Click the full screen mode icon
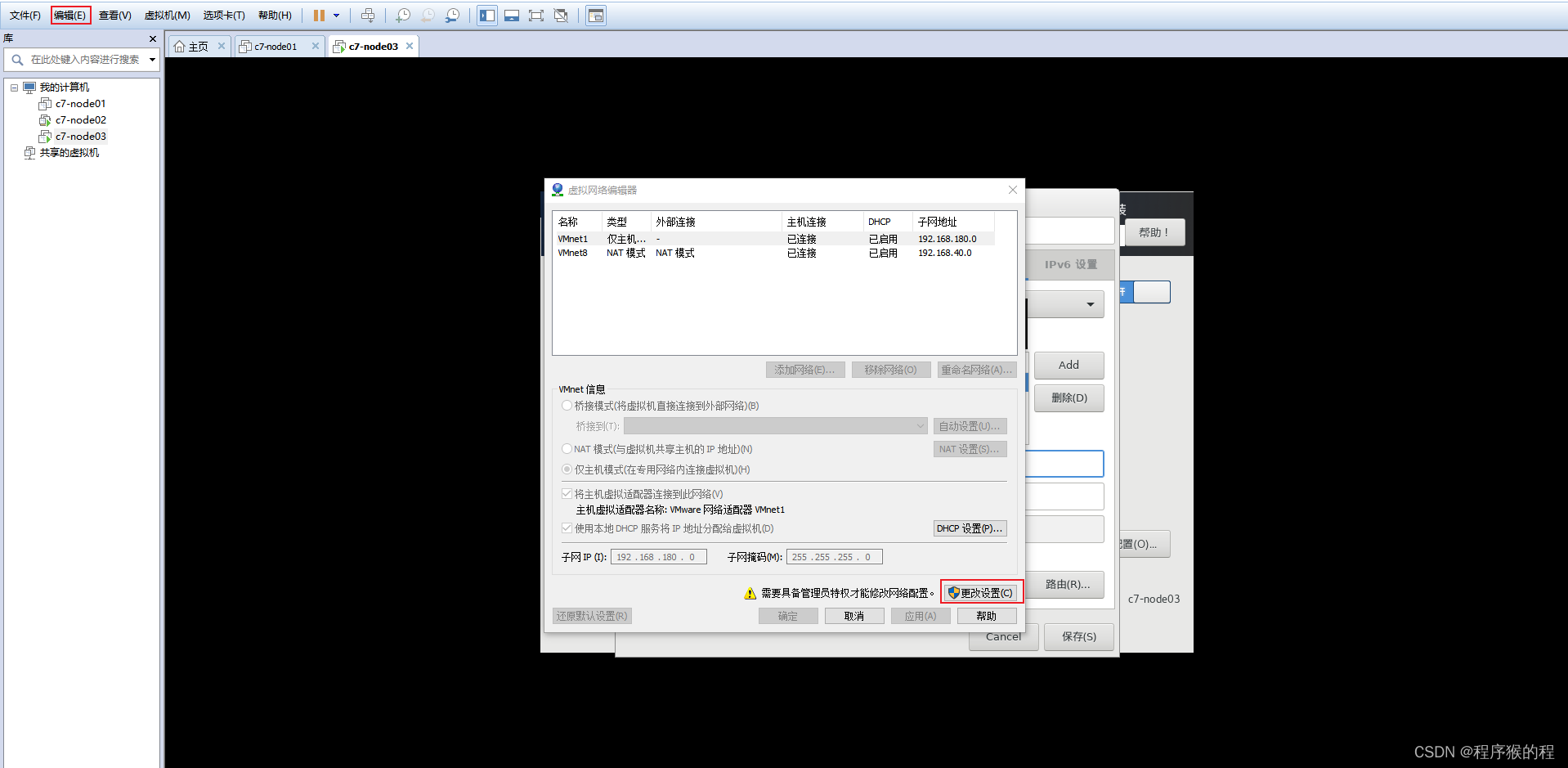The image size is (1568, 768). coord(536,16)
